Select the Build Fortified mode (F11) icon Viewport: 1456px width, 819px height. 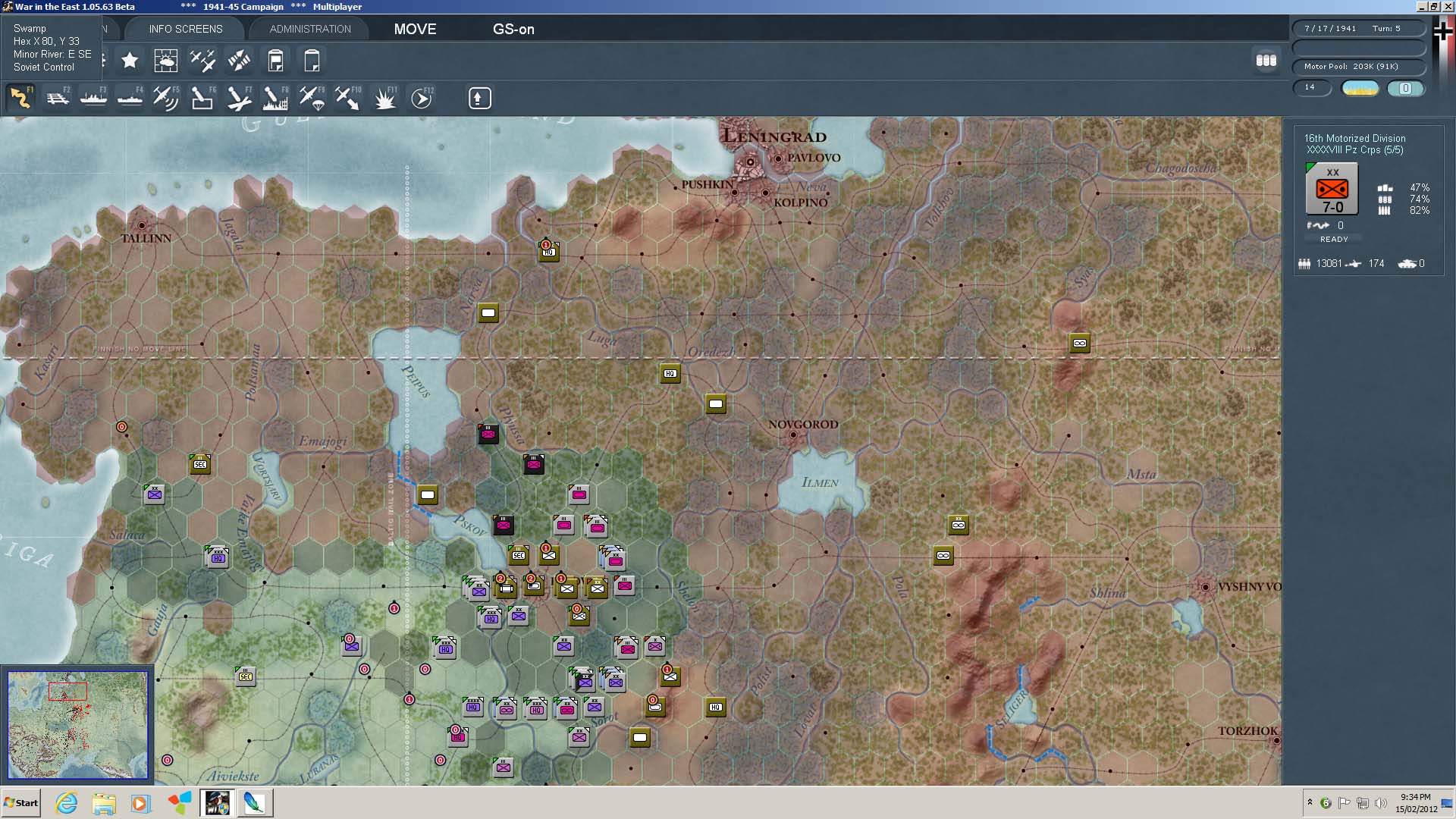click(384, 98)
